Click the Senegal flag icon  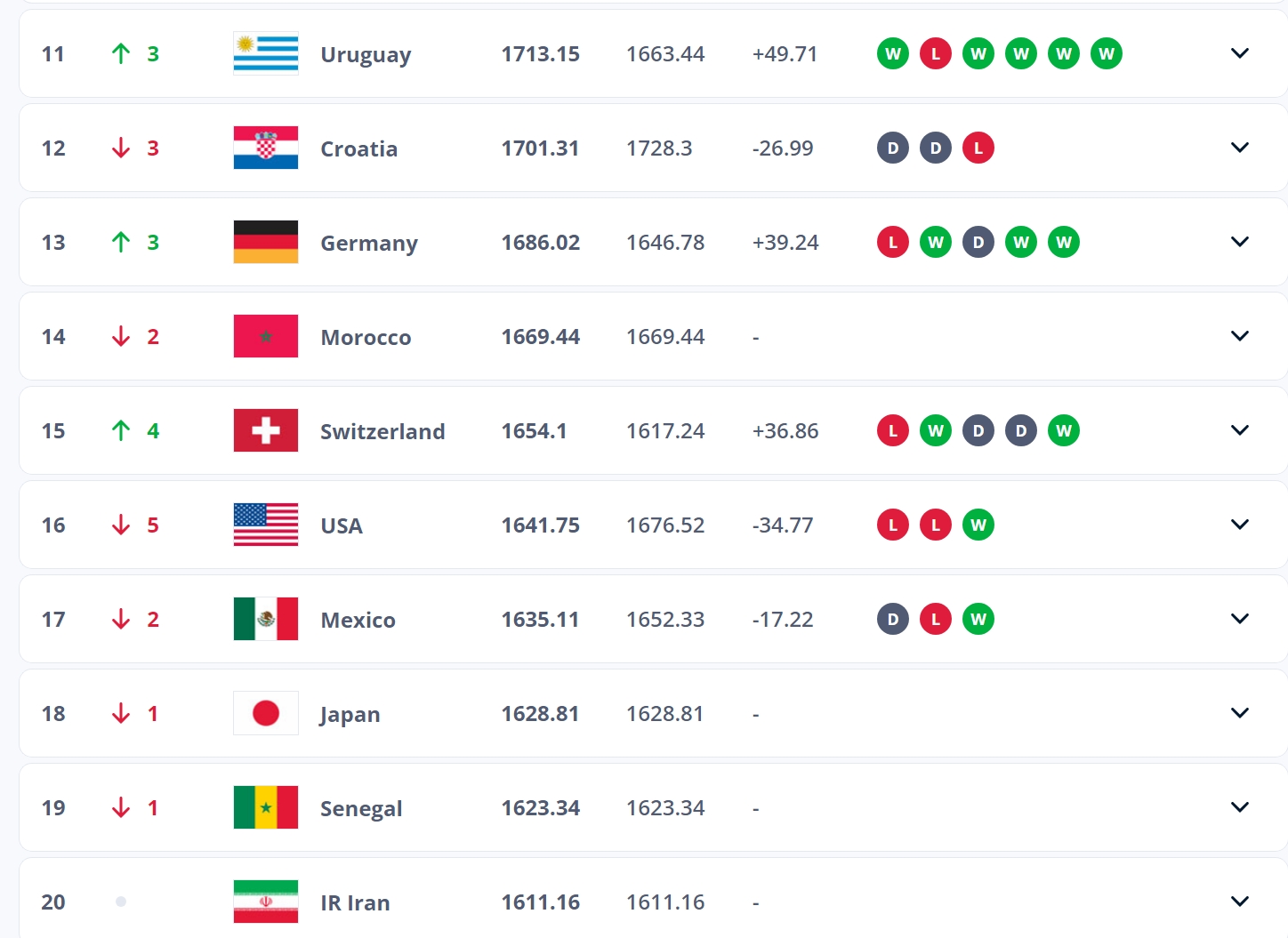(265, 808)
